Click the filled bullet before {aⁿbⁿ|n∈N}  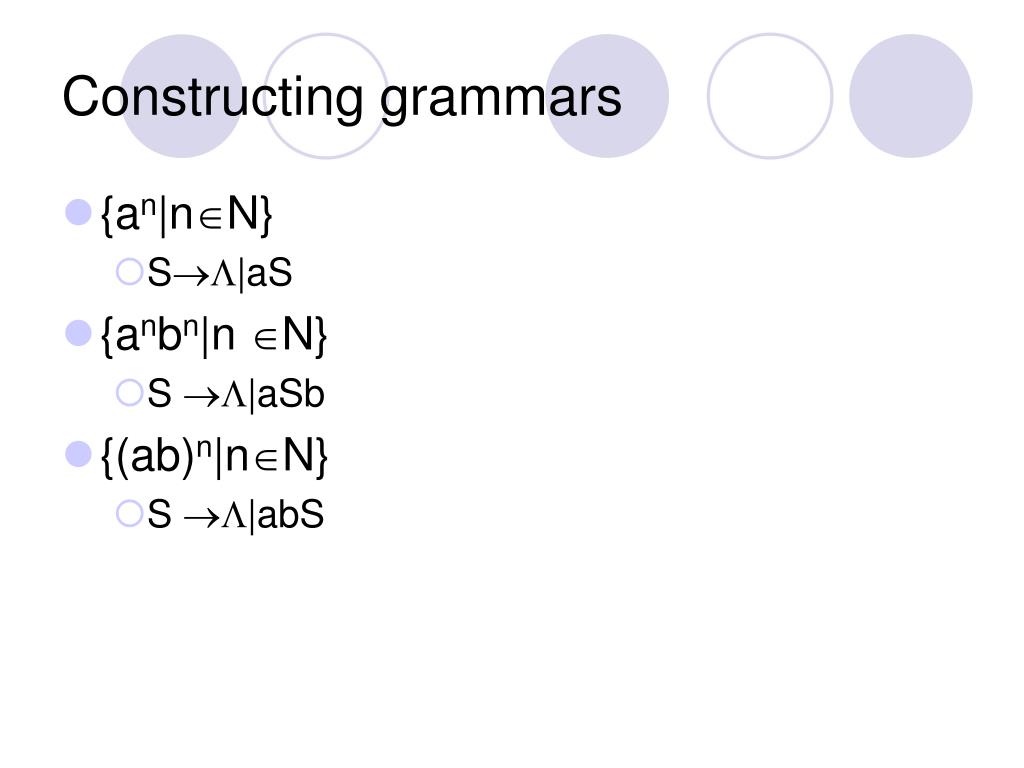(x=79, y=334)
